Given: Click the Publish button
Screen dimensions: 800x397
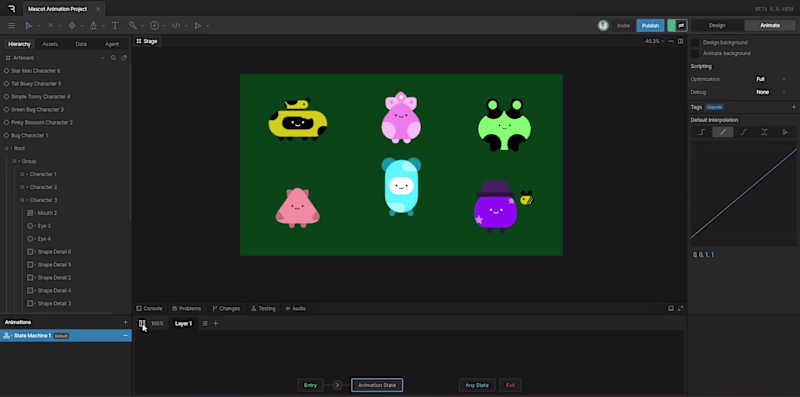Looking at the screenshot, I should [650, 26].
